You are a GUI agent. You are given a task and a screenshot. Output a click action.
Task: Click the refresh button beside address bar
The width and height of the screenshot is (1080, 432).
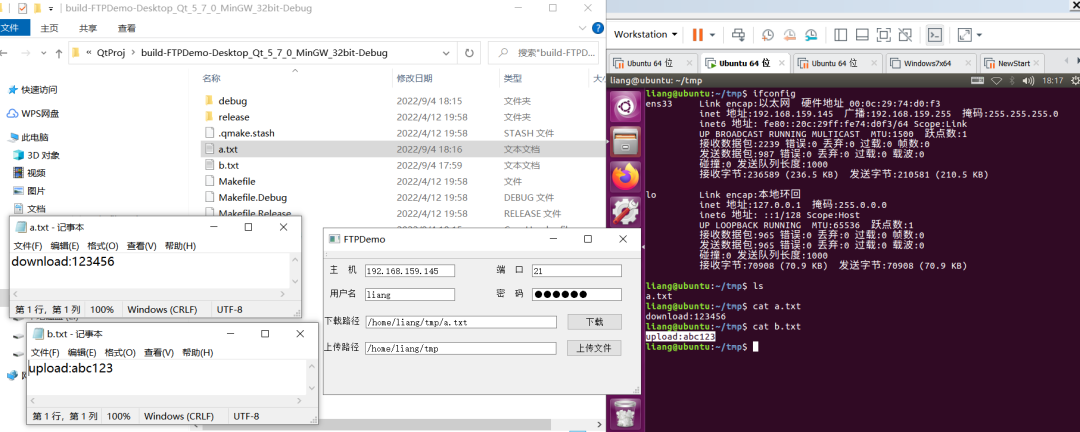469,53
